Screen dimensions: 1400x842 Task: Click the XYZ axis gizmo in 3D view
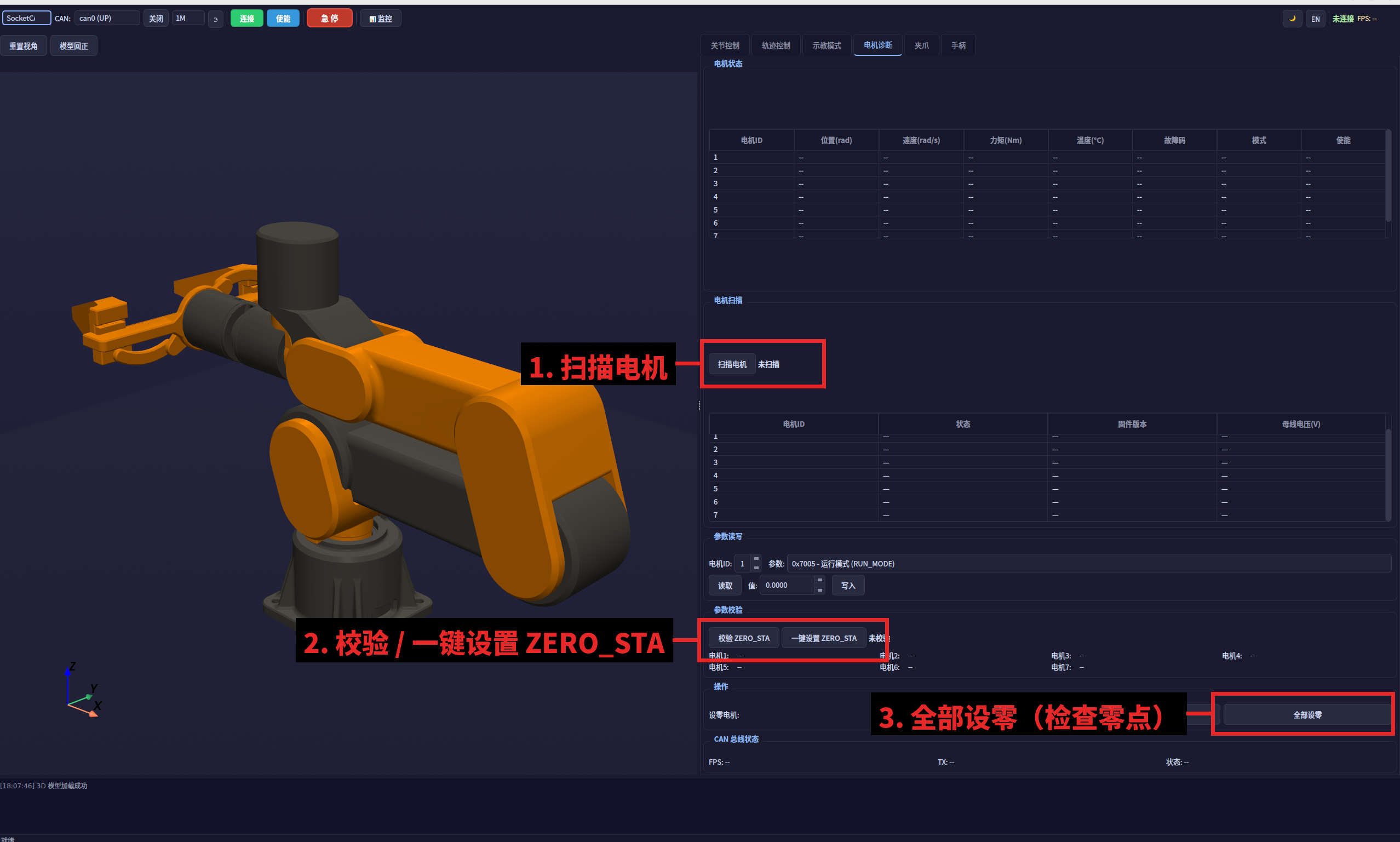83,690
